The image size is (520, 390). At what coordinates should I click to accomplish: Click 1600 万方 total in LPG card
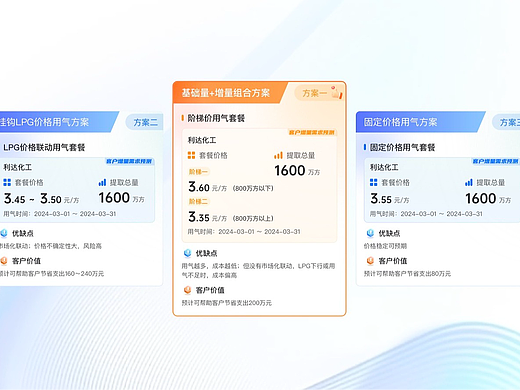[x=121, y=198]
